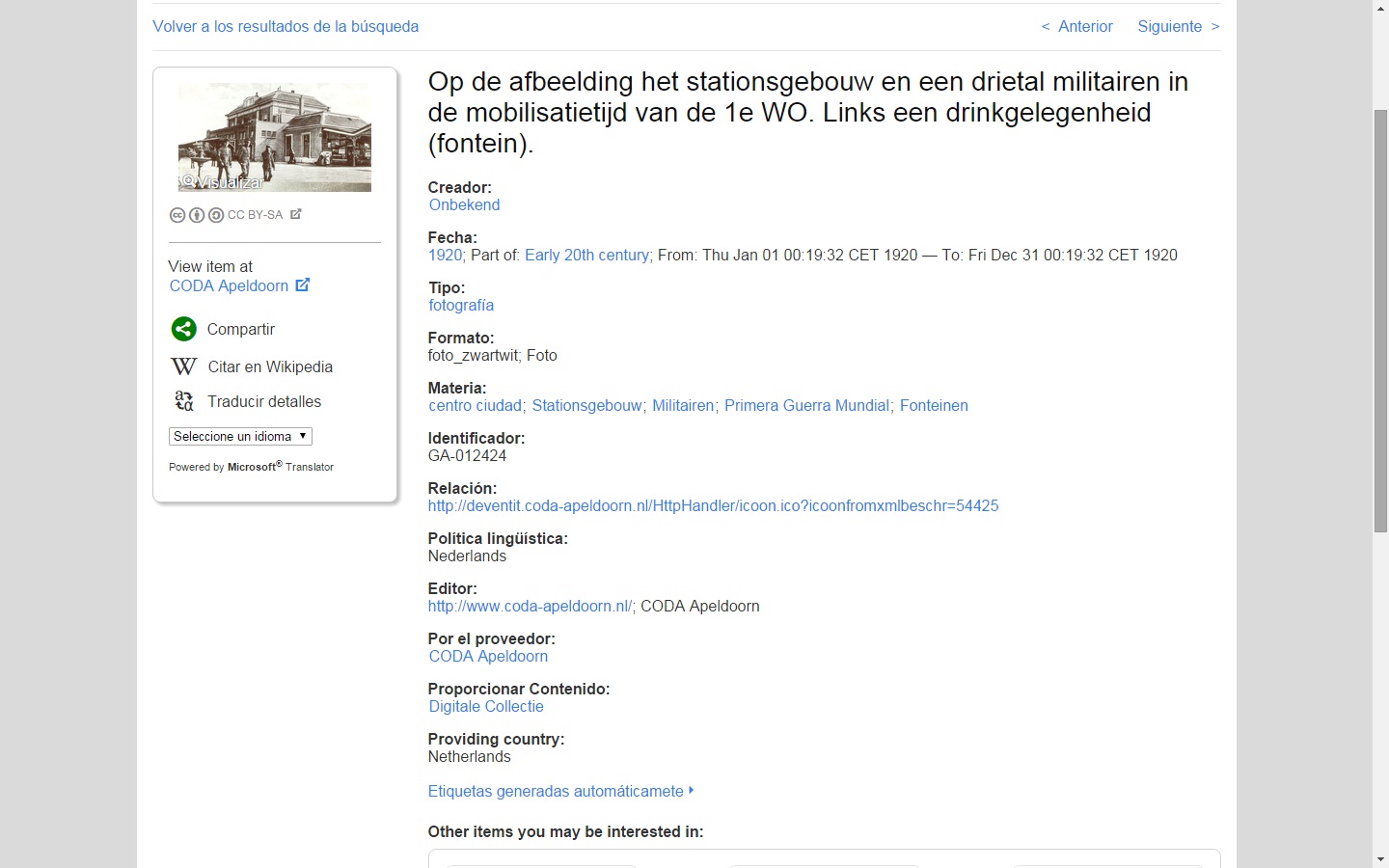Click the Onbekend creator link

coord(464,204)
